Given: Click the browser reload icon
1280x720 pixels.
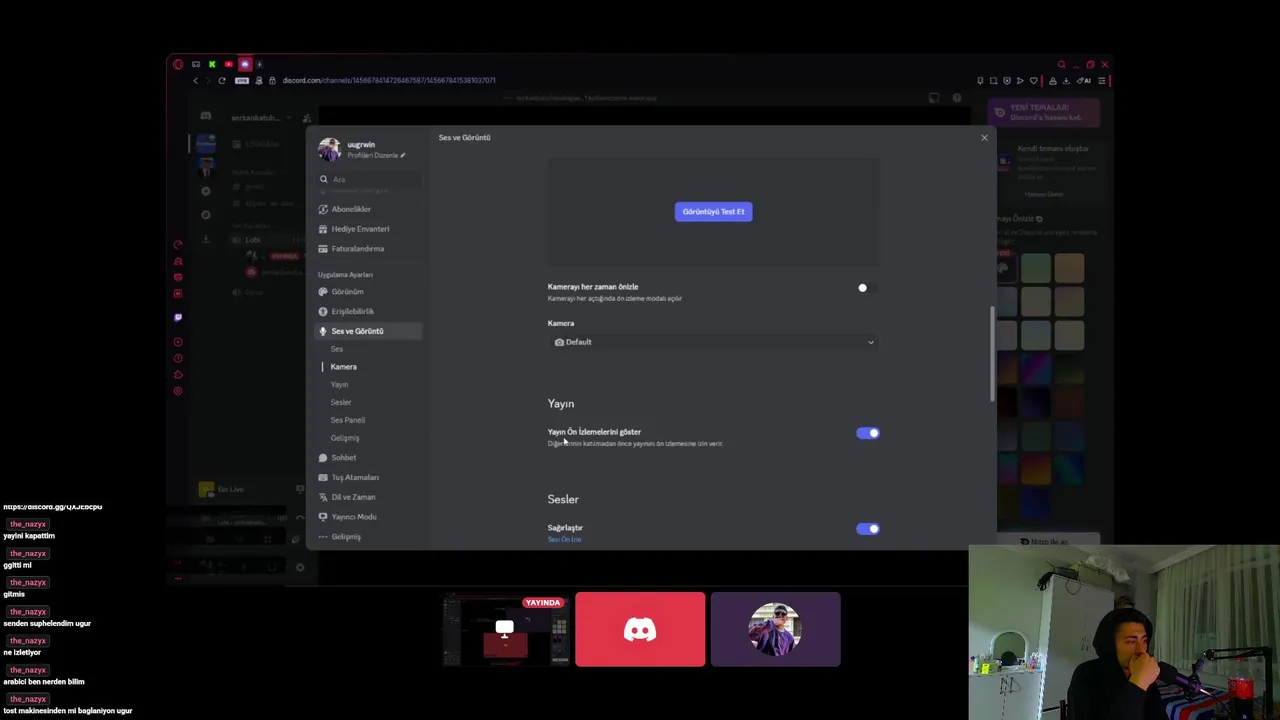Looking at the screenshot, I should [x=222, y=80].
